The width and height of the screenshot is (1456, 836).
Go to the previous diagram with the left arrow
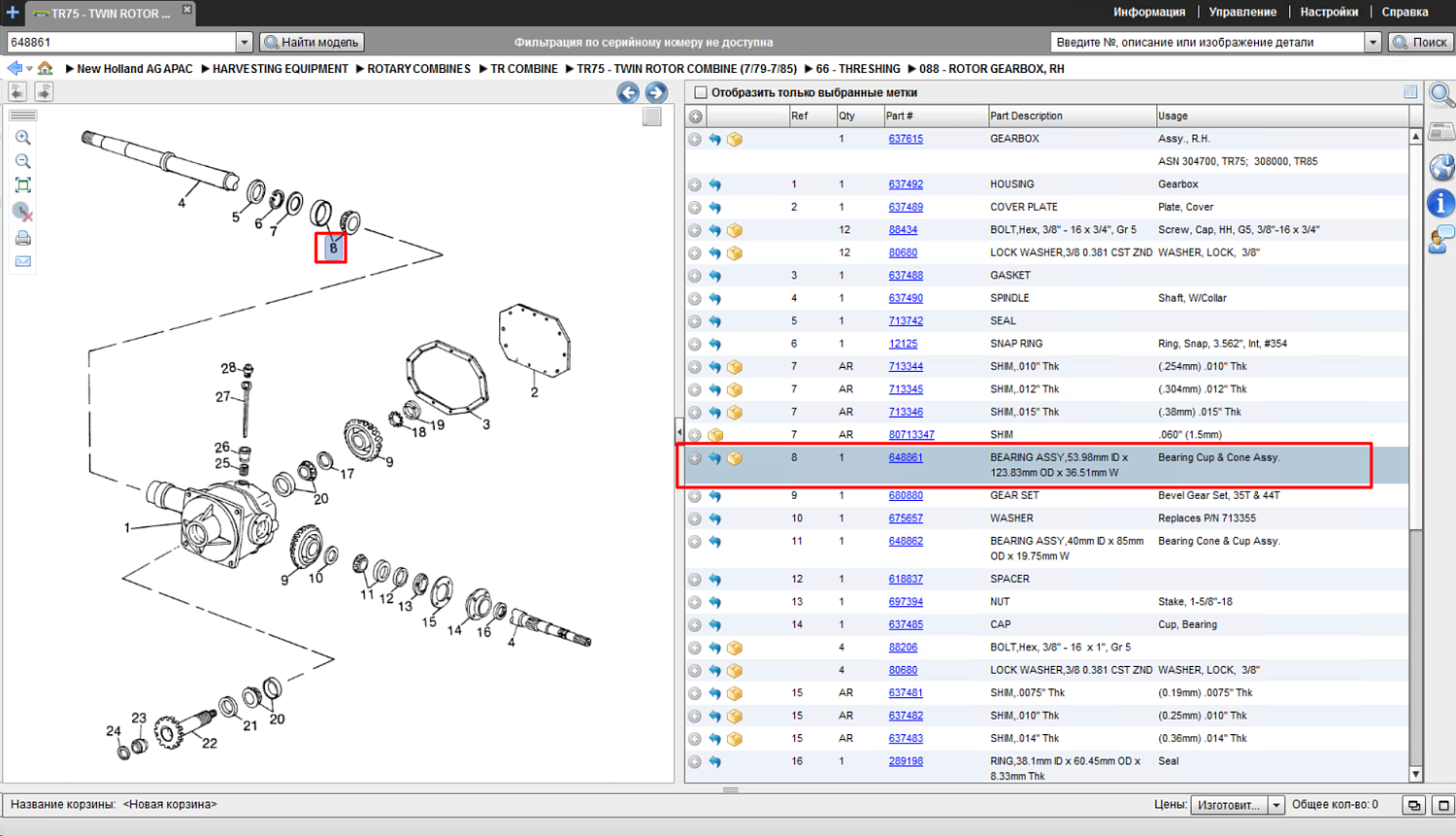coord(628,92)
